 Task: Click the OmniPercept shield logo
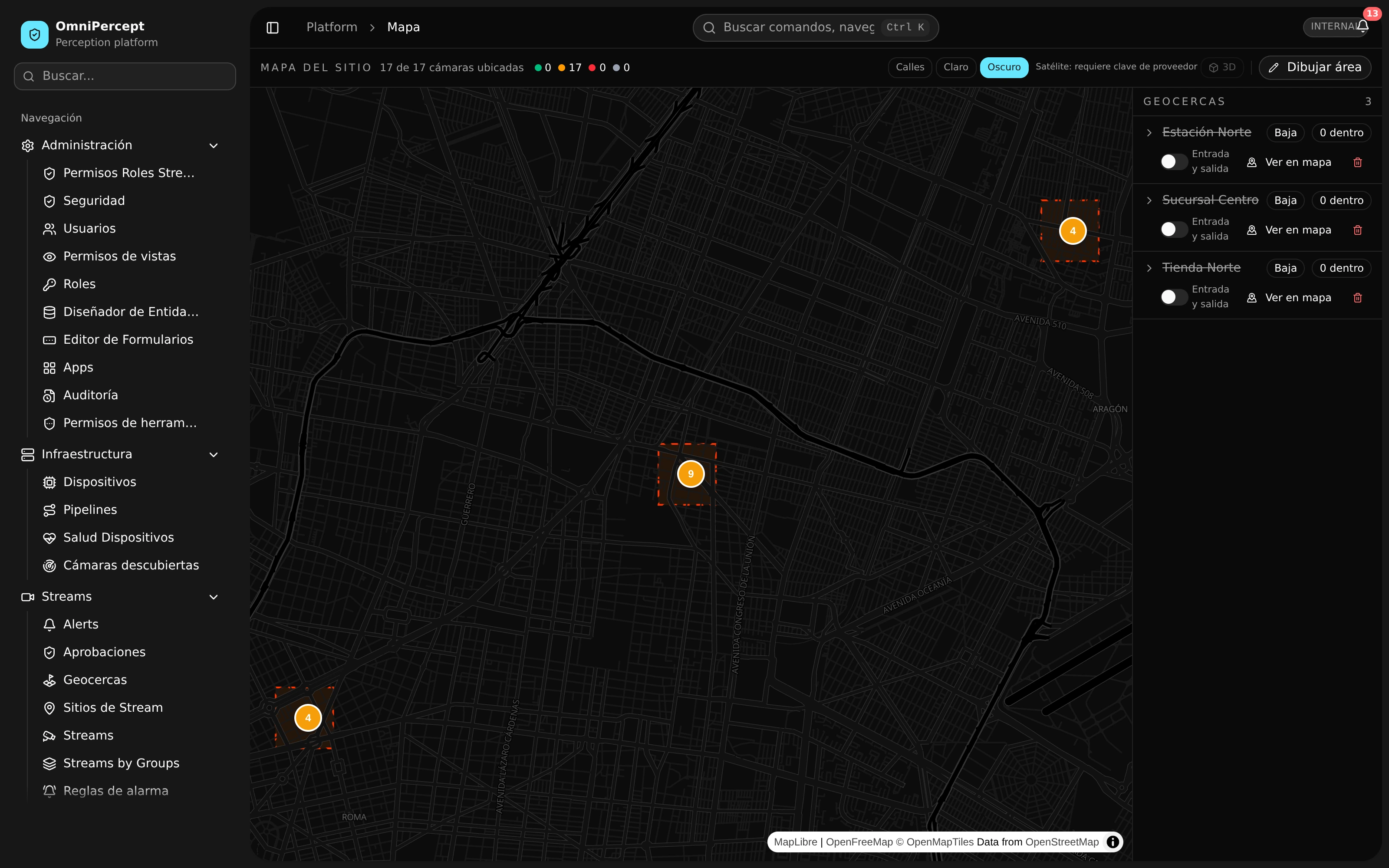point(34,34)
